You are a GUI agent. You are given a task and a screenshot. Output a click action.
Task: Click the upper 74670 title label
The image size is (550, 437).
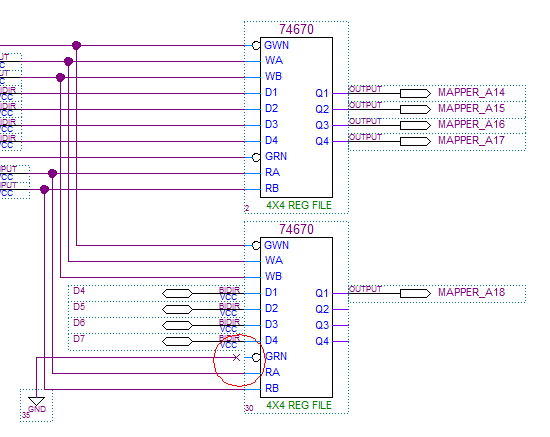pyautogui.click(x=296, y=29)
